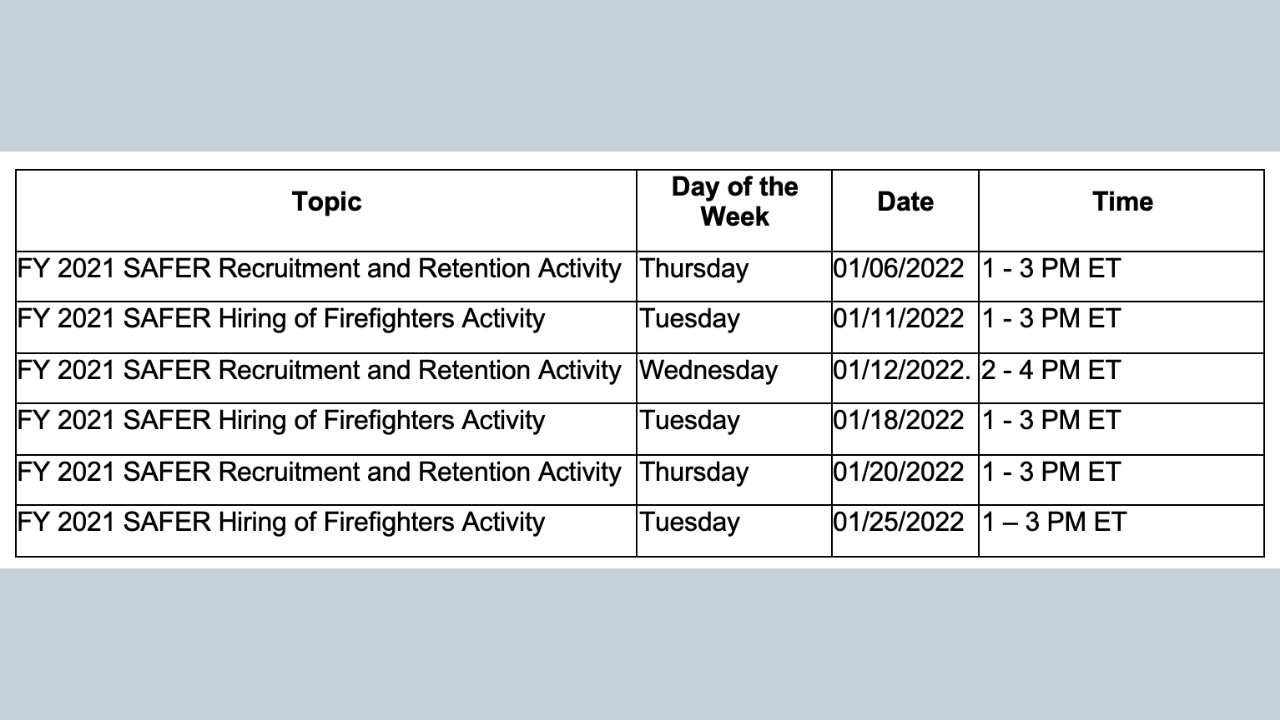Click the 01/20/2022 date cell
Screen dimensions: 1280x720
(899, 471)
